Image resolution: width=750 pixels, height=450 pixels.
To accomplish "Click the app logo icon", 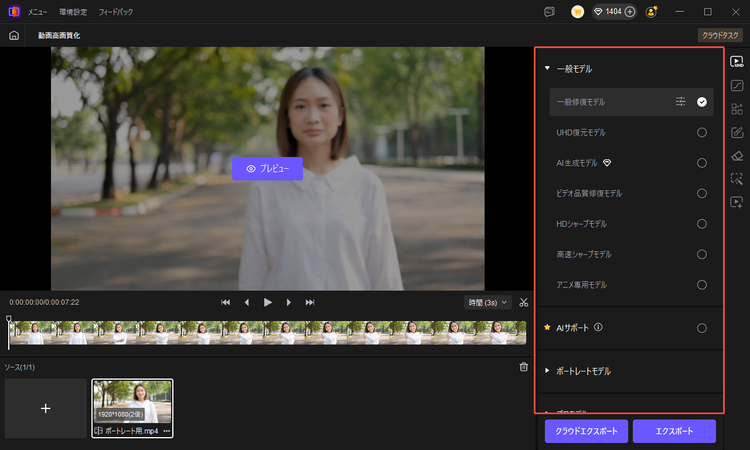I will point(14,11).
